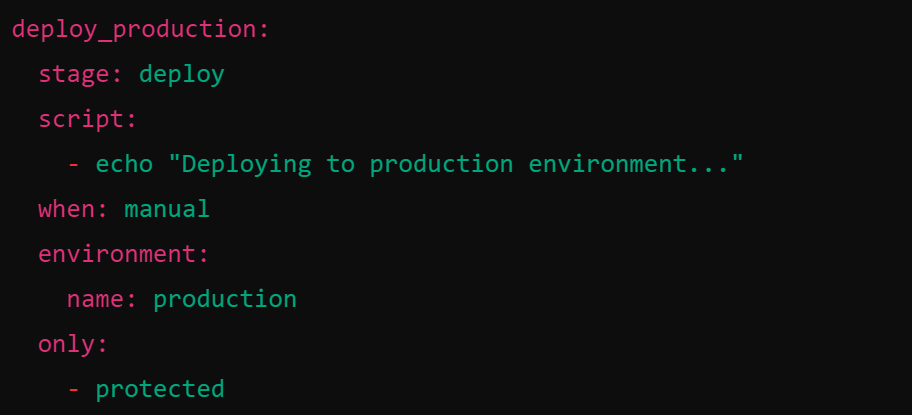Image resolution: width=912 pixels, height=415 pixels.
Task: Click the when key
Action: (73, 209)
